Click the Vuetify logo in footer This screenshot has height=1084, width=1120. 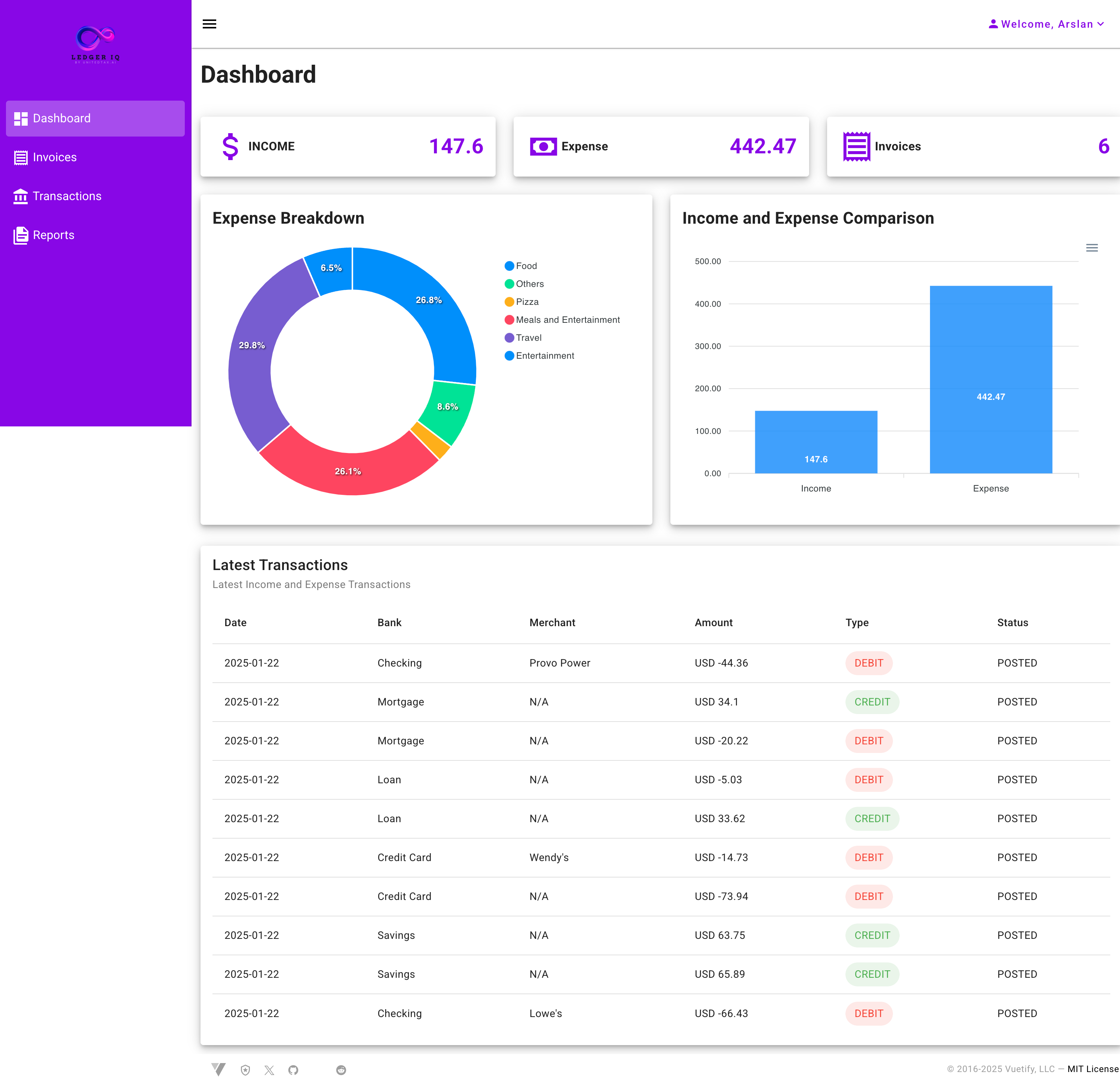tap(218, 1069)
